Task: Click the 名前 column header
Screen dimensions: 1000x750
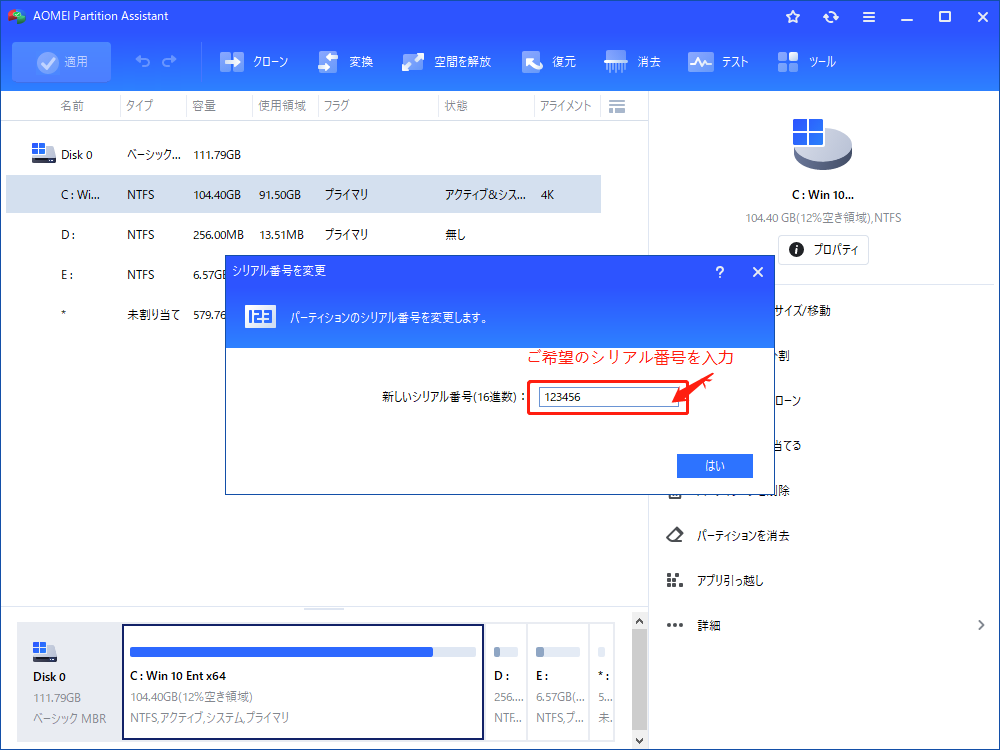Action: click(72, 106)
